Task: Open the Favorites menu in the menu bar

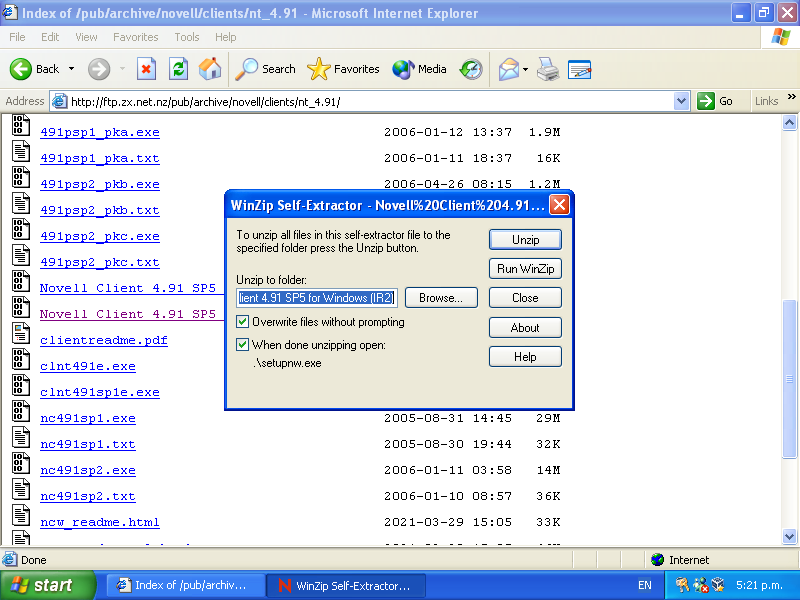Action: (x=136, y=37)
